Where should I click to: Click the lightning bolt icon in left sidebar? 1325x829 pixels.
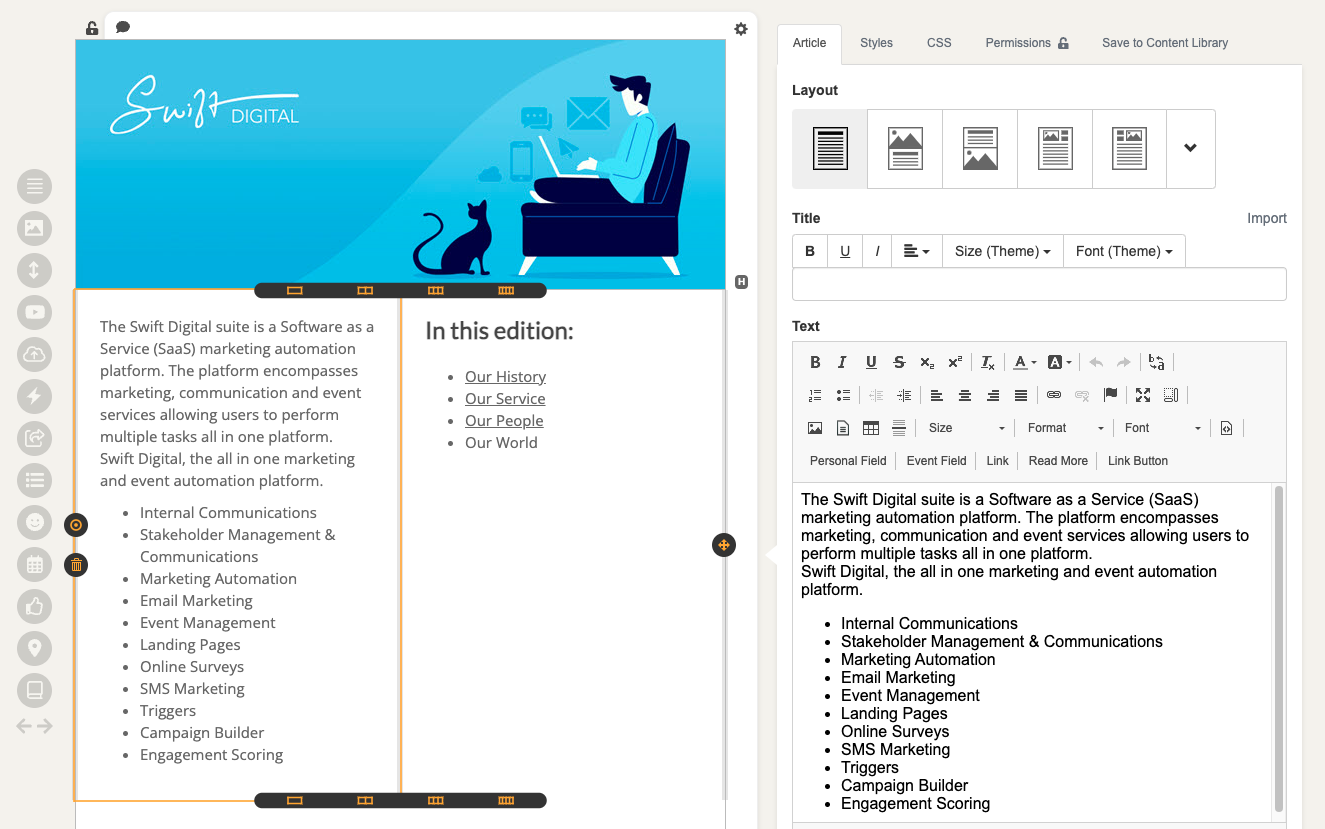click(35, 396)
